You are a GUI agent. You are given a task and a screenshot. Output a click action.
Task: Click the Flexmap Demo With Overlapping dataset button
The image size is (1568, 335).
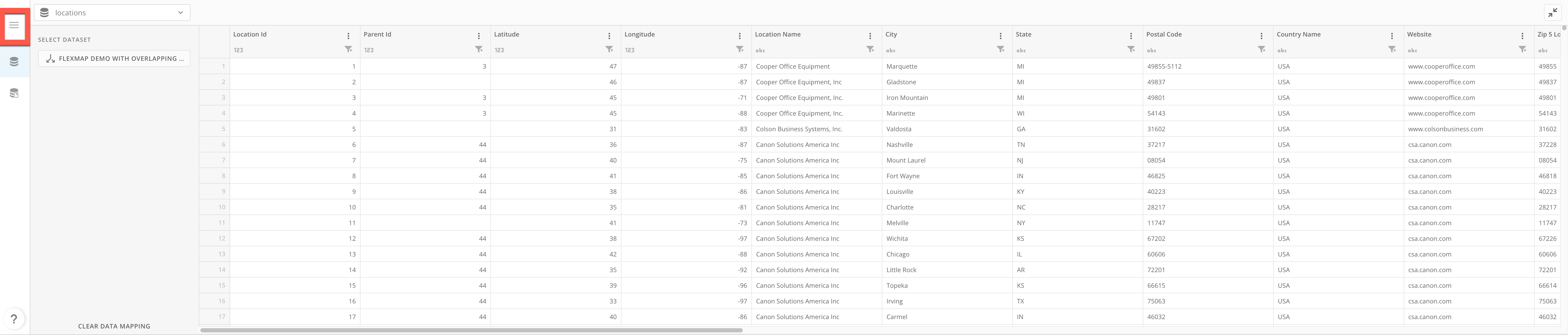[x=115, y=58]
